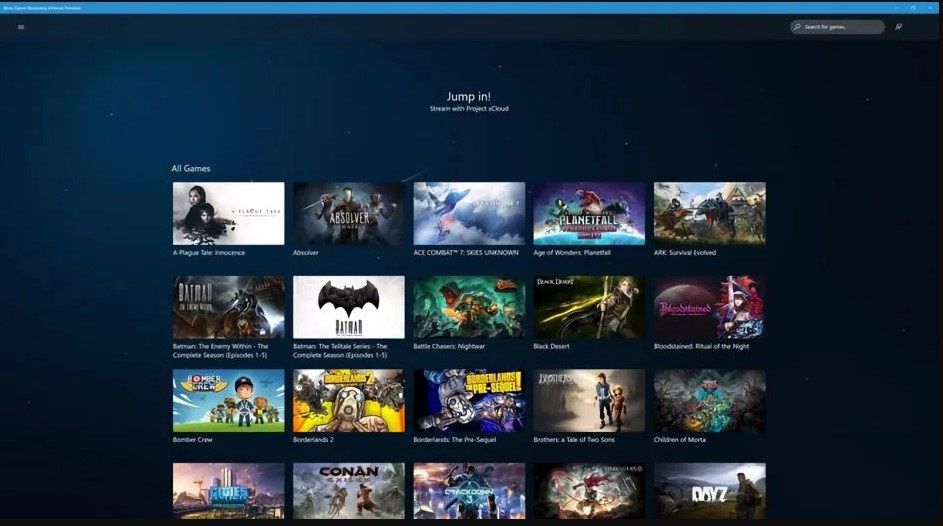Click 'Stream with Project xCloud' subtitle
943x526 pixels.
pyautogui.click(x=469, y=109)
